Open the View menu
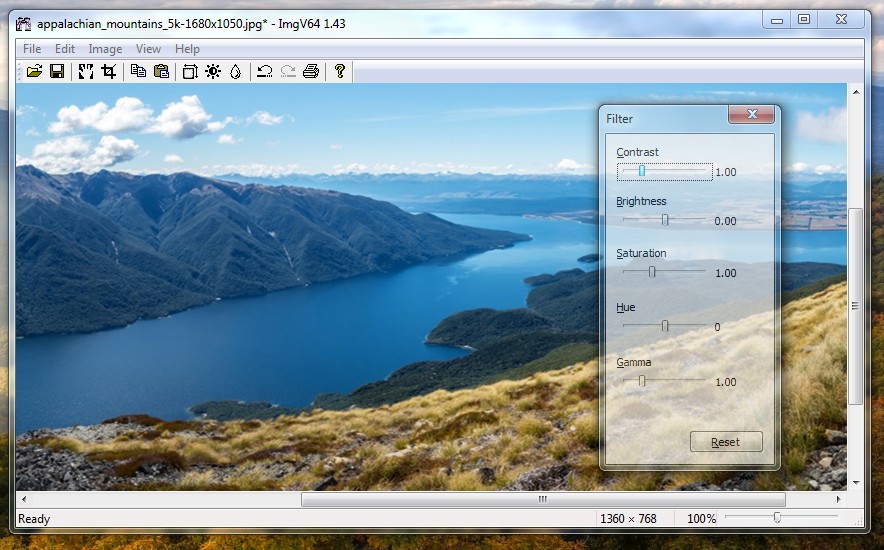Viewport: 884px width, 550px height. 148,49
